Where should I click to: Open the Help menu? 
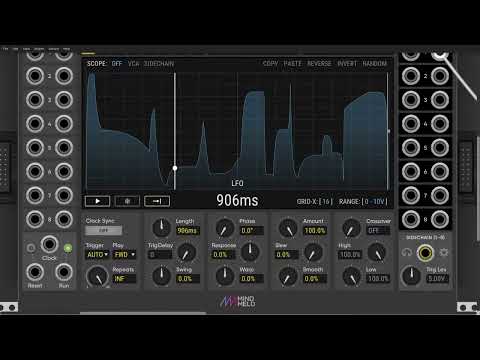pyautogui.click(x=67, y=49)
